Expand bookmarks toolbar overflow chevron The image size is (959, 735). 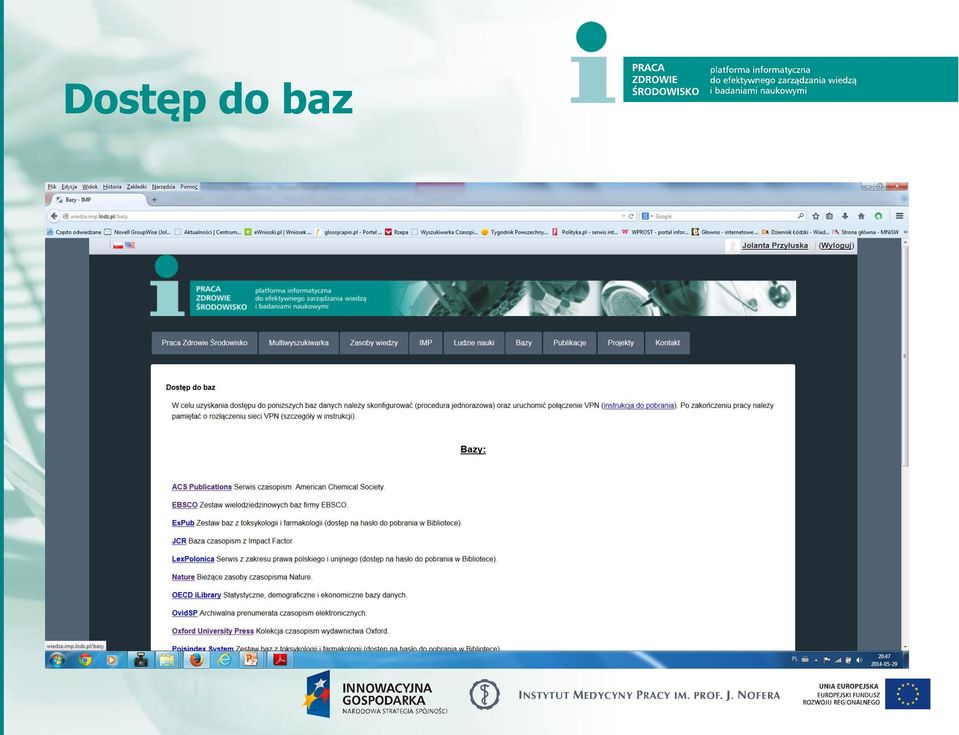905,232
